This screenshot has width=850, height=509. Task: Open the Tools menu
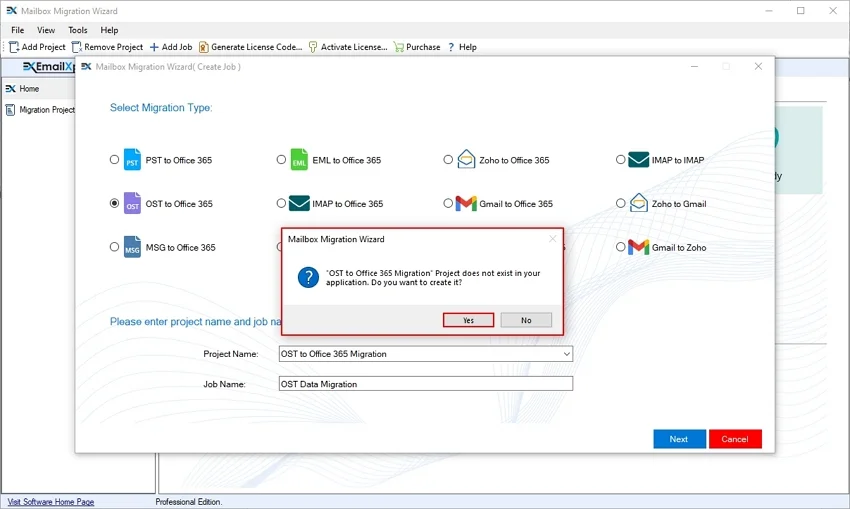[x=78, y=31]
